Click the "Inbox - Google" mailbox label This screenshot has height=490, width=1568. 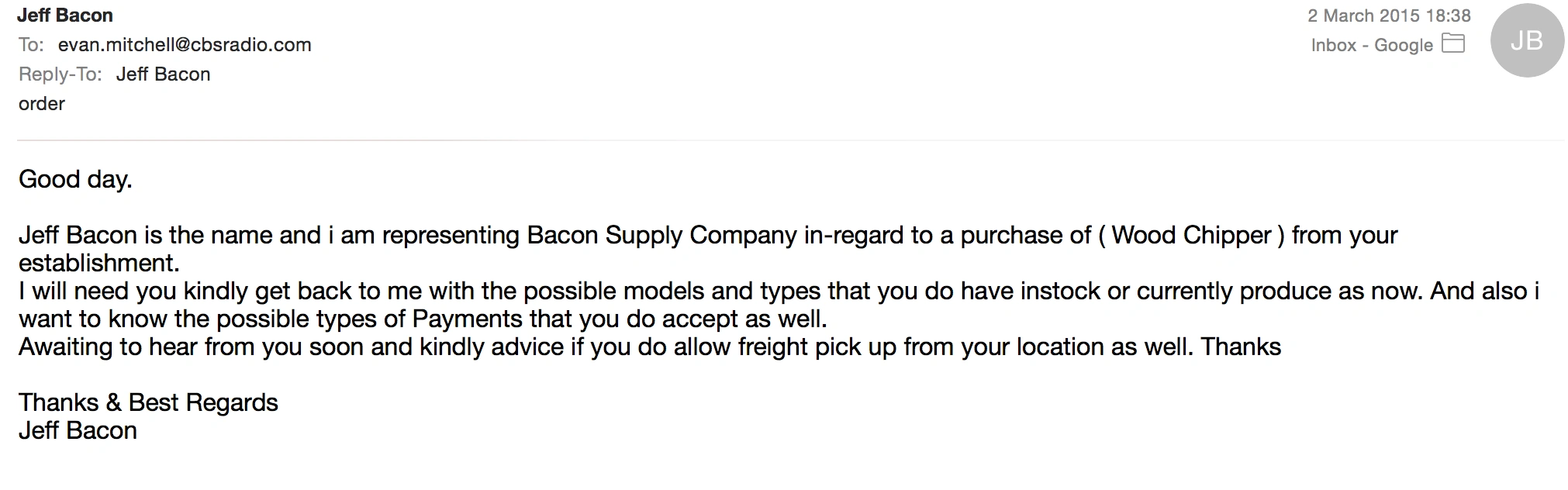tap(1371, 45)
